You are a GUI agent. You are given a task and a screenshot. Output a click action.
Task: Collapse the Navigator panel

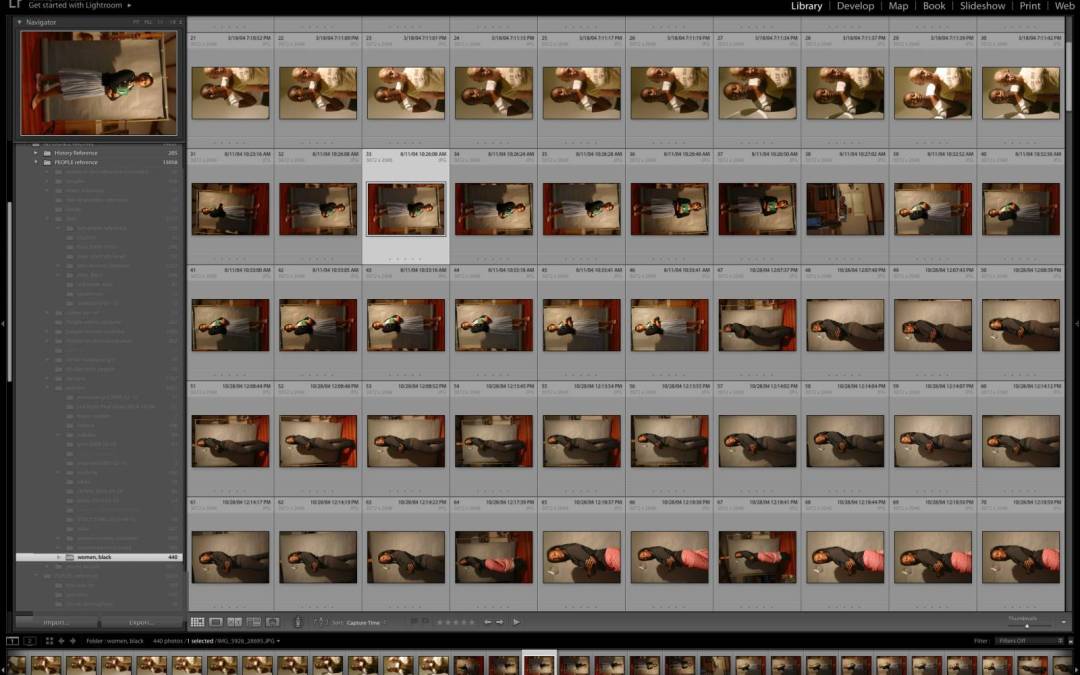[19, 22]
